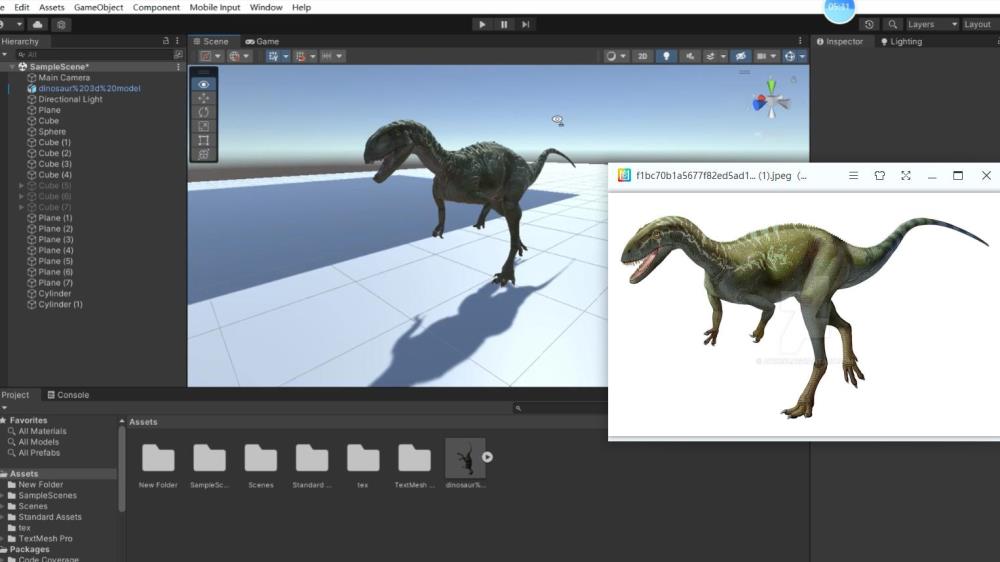The image size is (1000, 562).
Task: Toggle scene visibility of hidden objects
Action: [740, 57]
